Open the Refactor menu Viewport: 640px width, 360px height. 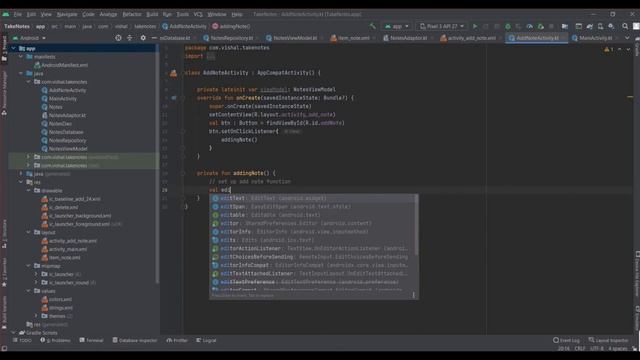(132, 14)
